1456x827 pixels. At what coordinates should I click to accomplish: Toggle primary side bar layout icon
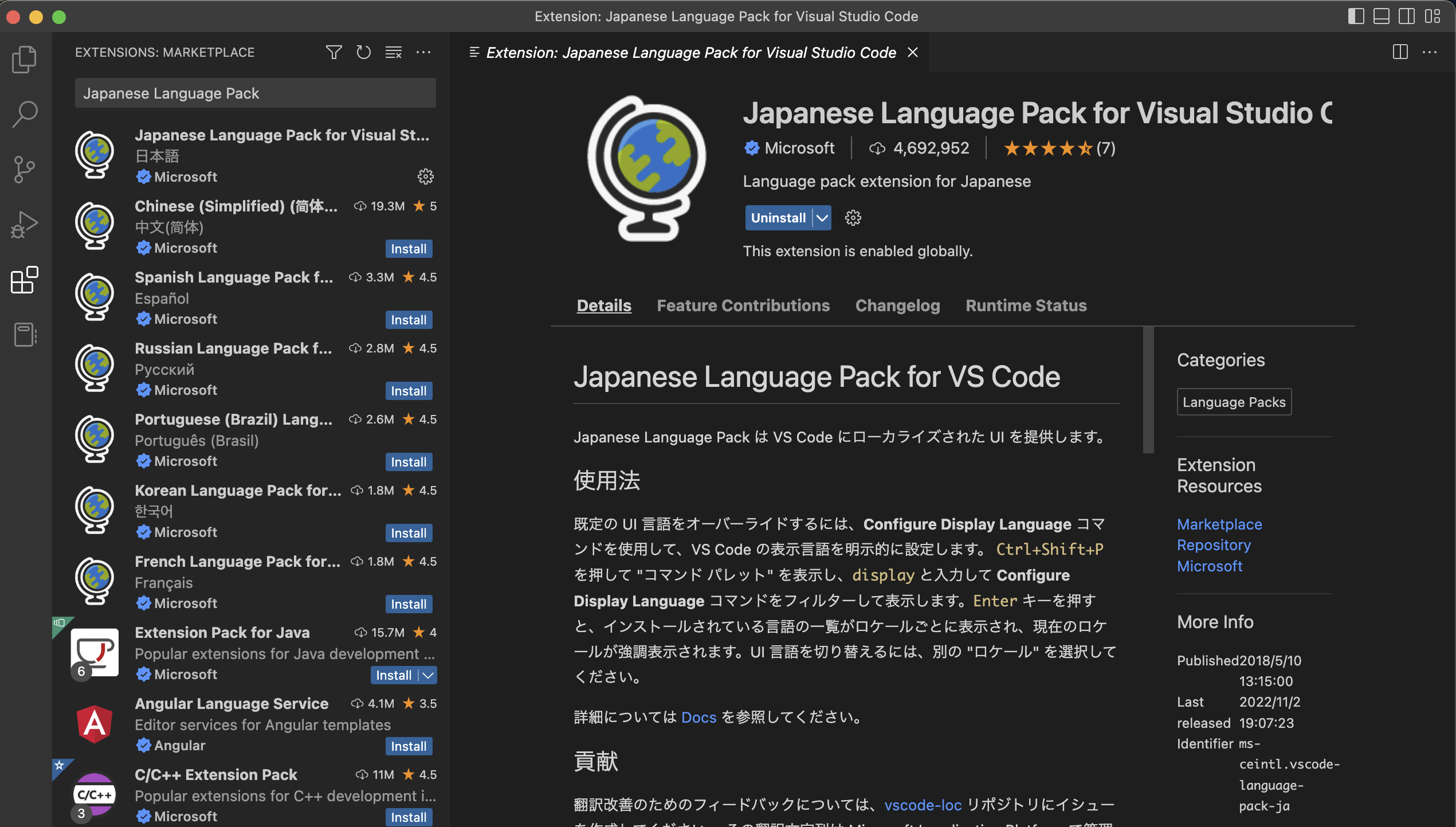[1356, 16]
